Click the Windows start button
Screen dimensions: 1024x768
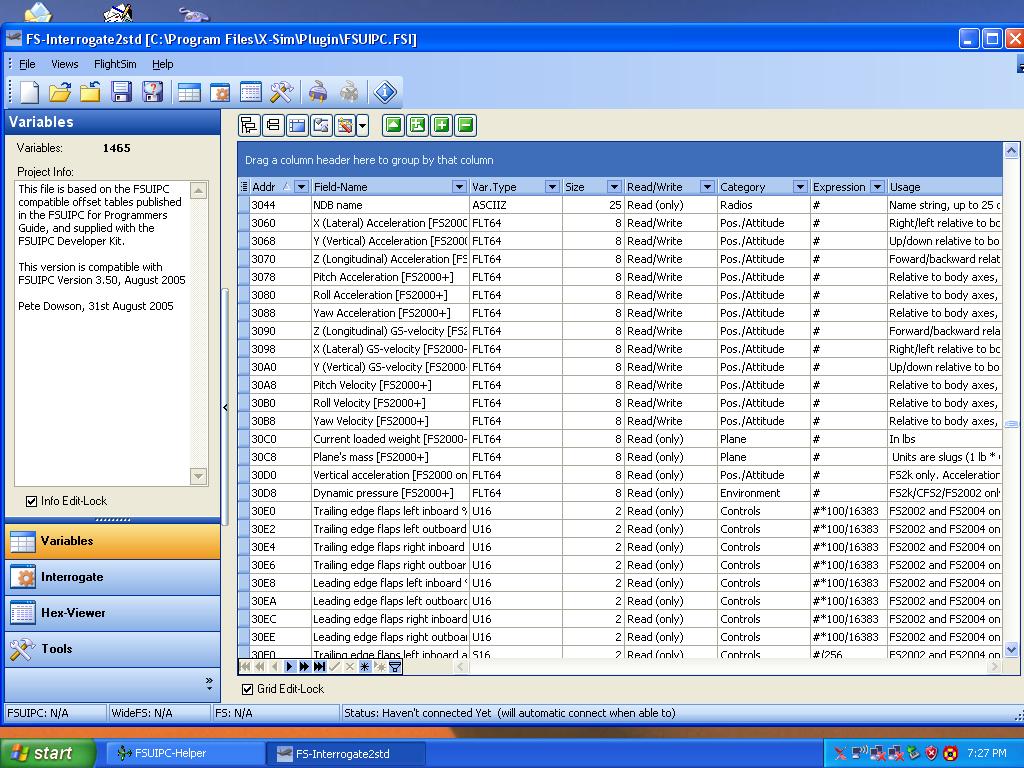click(x=46, y=753)
